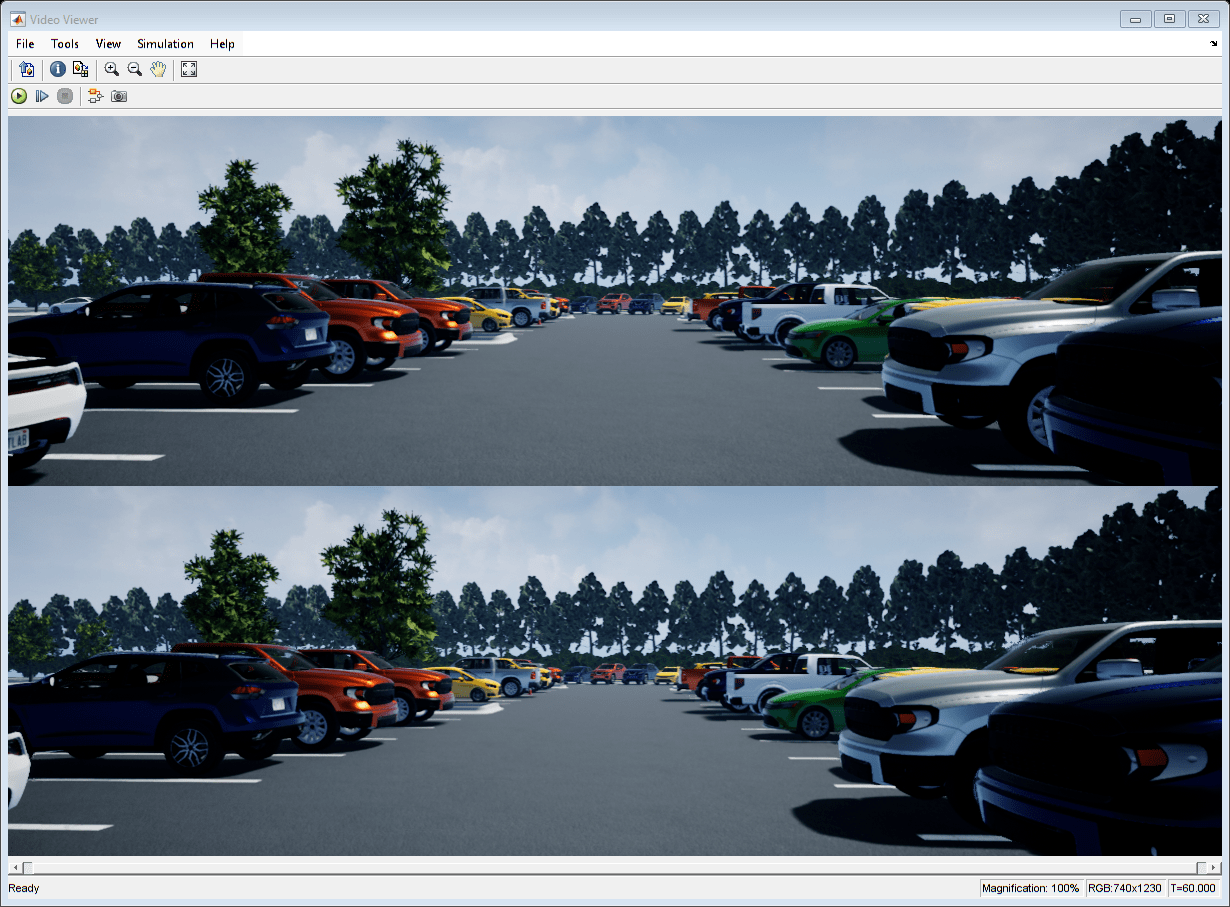Screen dimensions: 1230x907
Task: Close the Video Viewer window
Action: point(1202,18)
